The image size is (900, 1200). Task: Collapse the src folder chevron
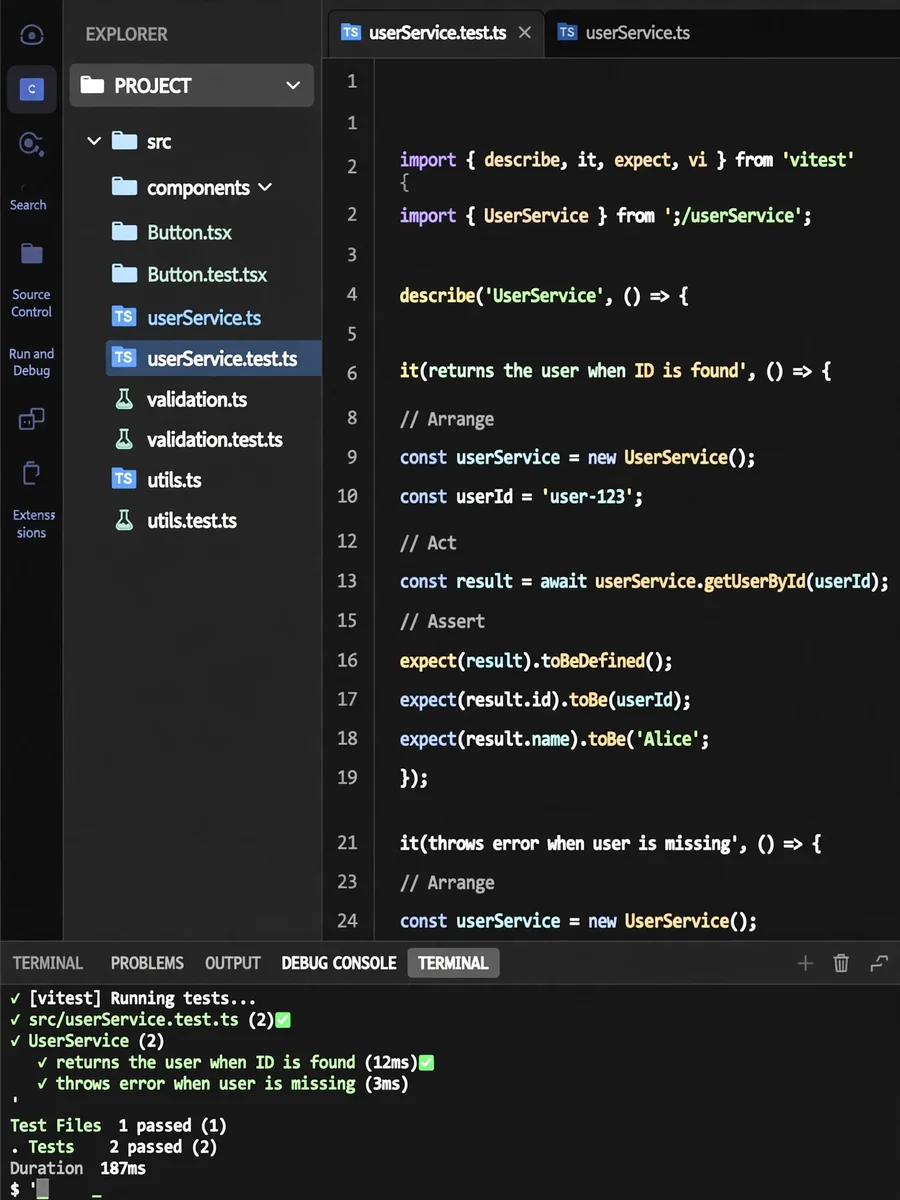pos(94,141)
